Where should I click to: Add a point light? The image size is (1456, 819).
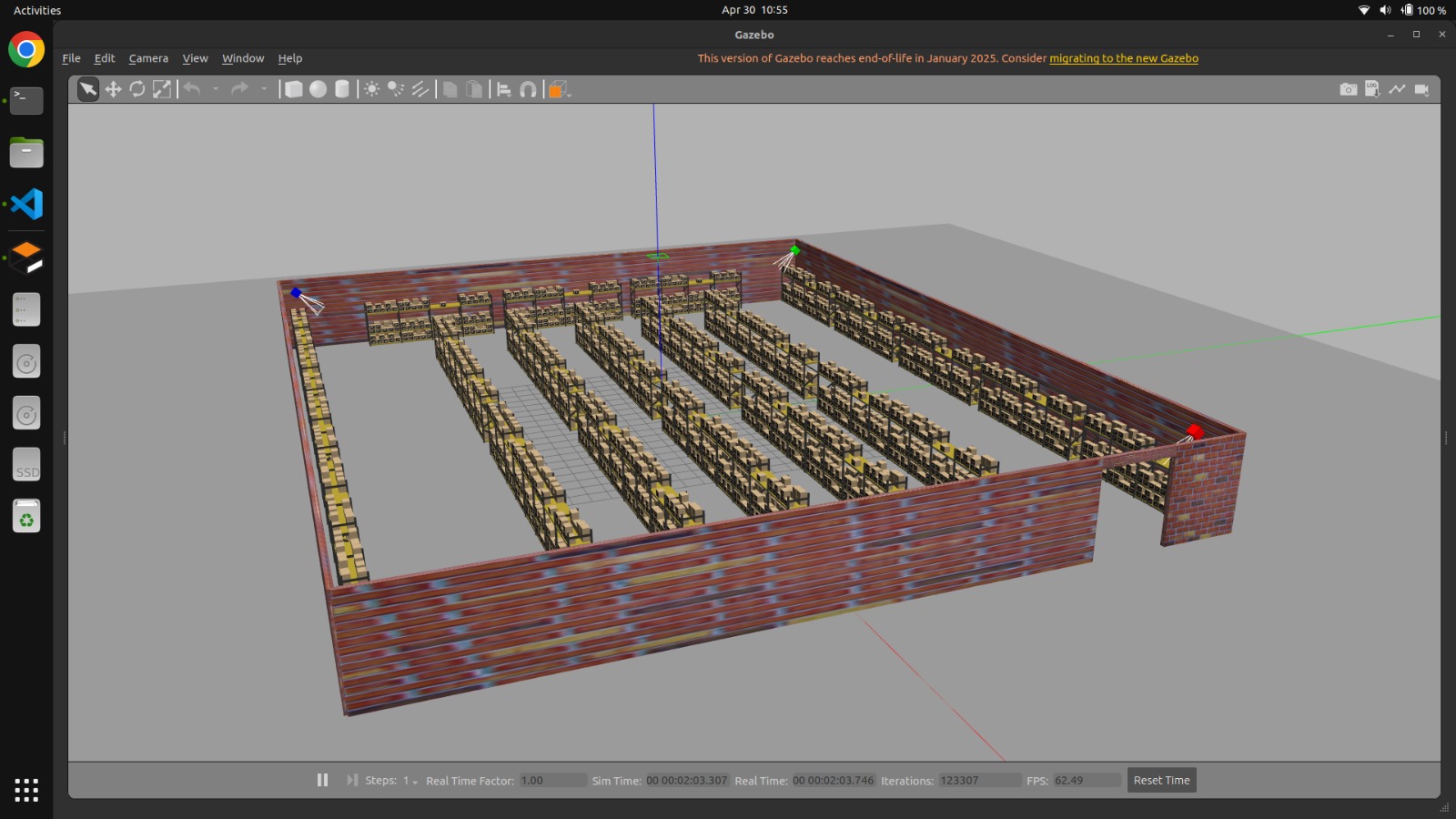[x=371, y=89]
